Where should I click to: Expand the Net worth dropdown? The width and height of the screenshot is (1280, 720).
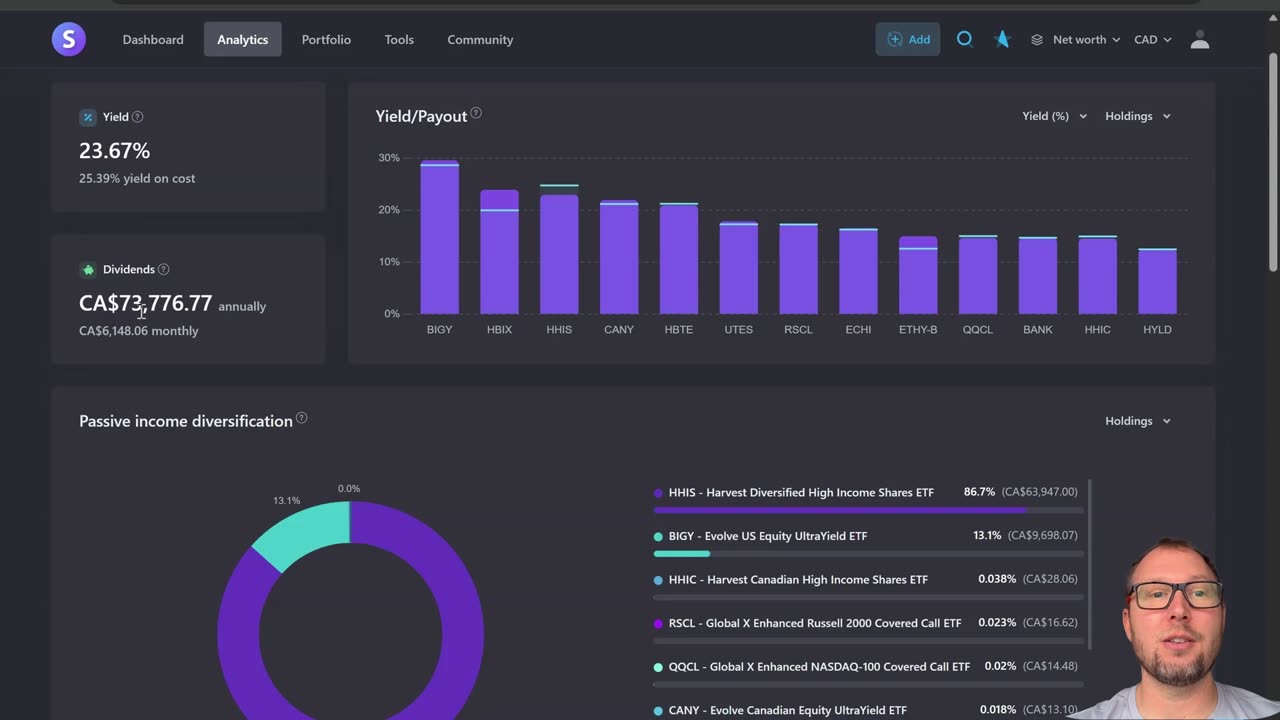[x=1075, y=40]
